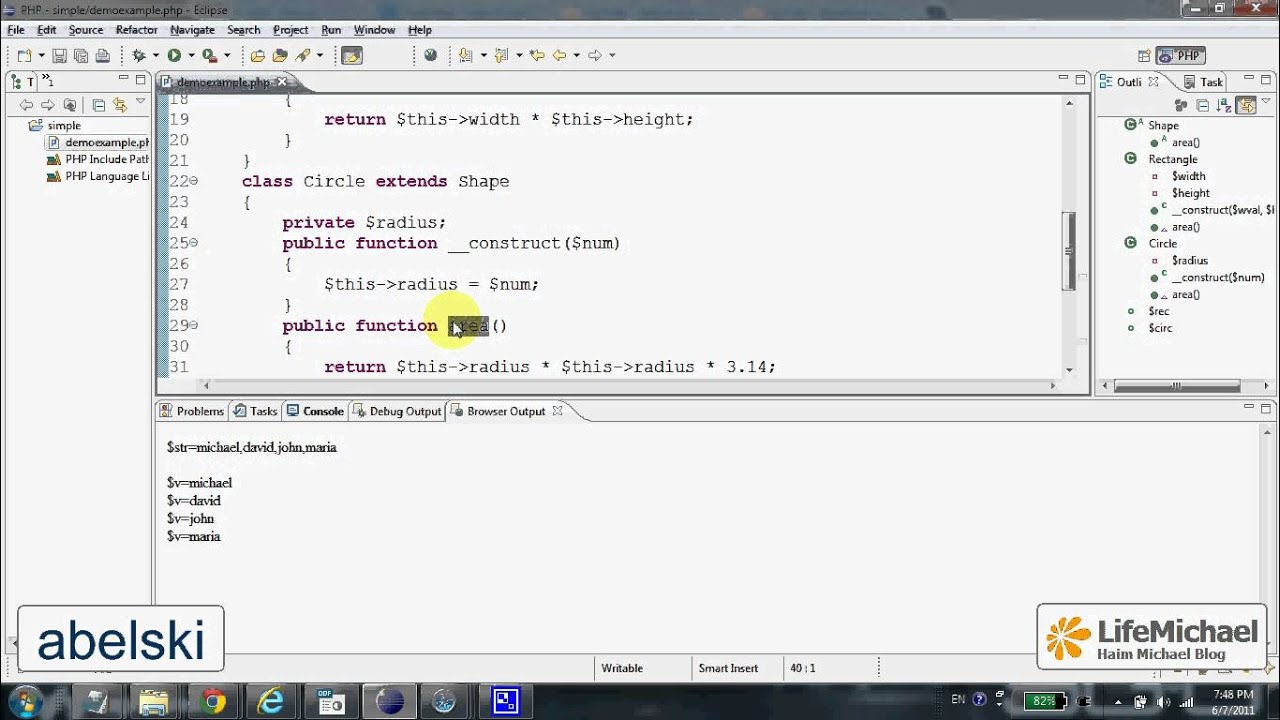Image resolution: width=1280 pixels, height=720 pixels.
Task: Open the File menu
Action: [16, 30]
